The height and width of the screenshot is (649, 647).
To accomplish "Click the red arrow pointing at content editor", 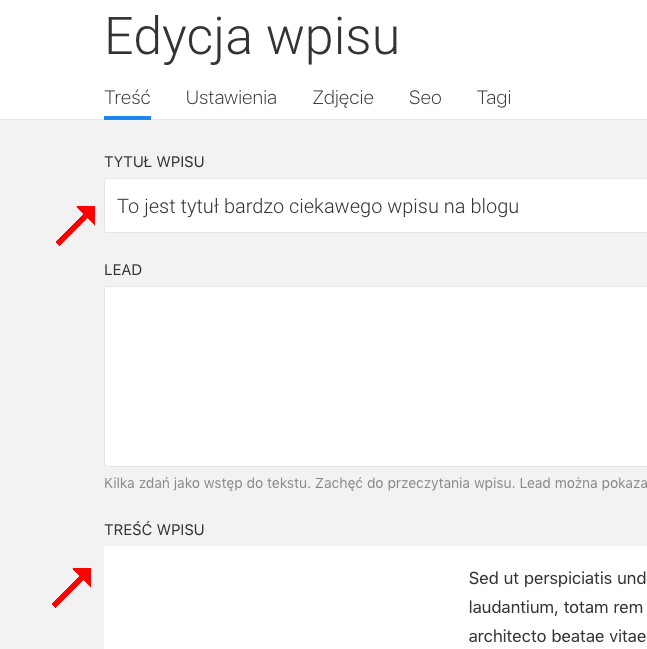I will click(72, 587).
